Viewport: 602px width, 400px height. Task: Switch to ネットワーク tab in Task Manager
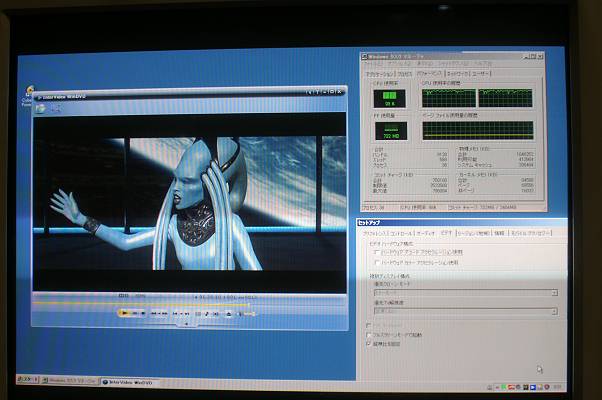(457, 74)
